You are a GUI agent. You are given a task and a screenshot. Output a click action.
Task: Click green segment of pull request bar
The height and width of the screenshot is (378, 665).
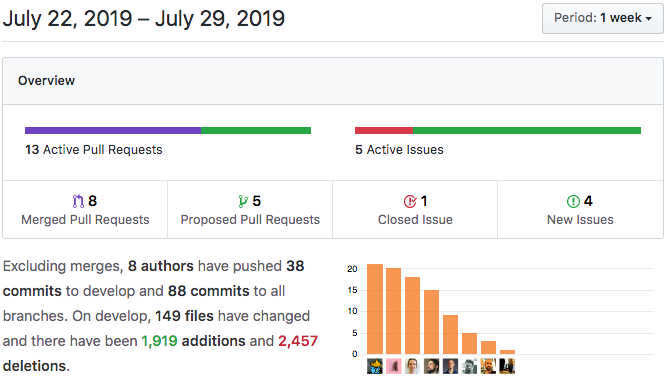[x=256, y=131]
